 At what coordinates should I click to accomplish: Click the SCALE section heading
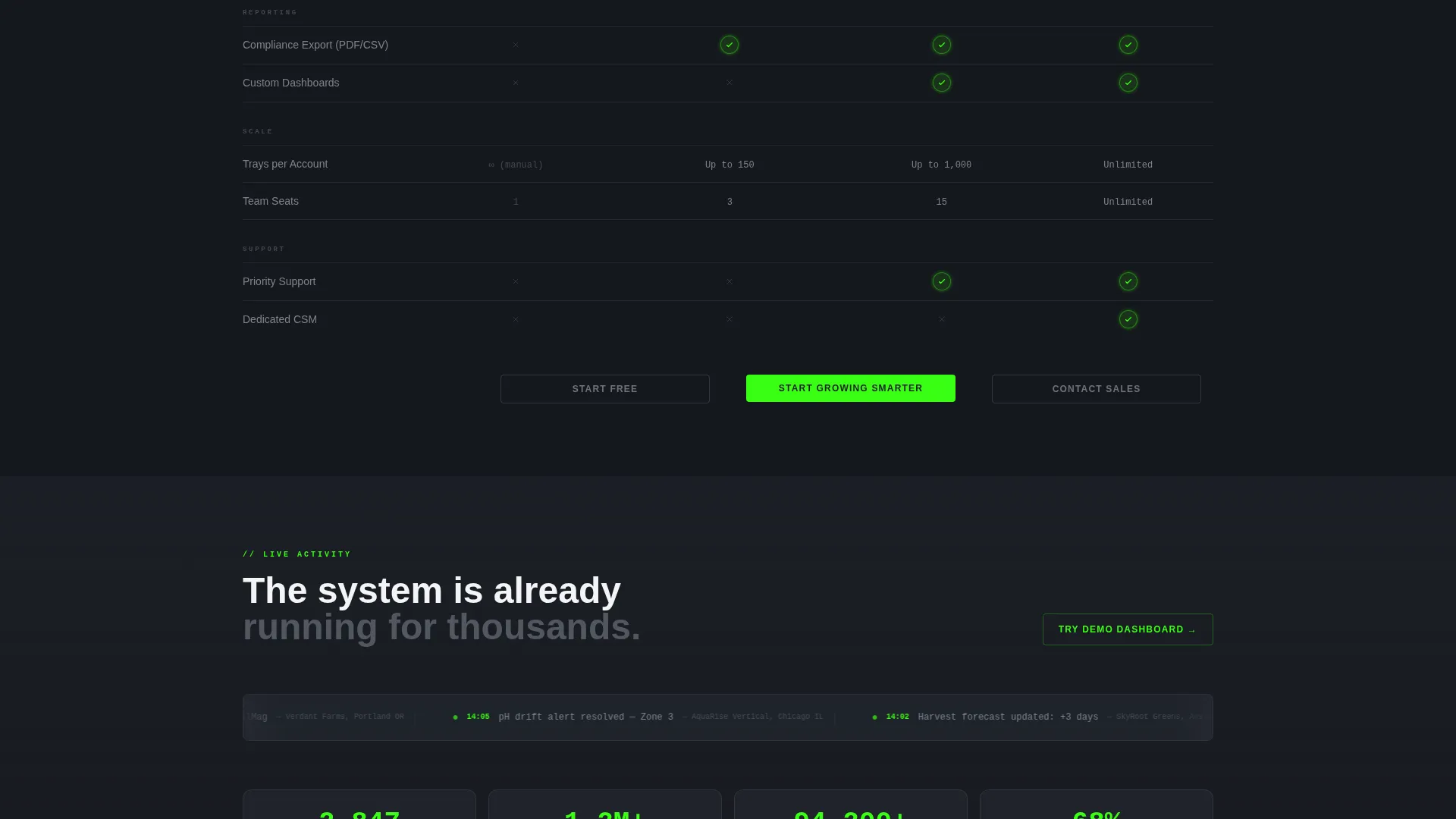(258, 131)
